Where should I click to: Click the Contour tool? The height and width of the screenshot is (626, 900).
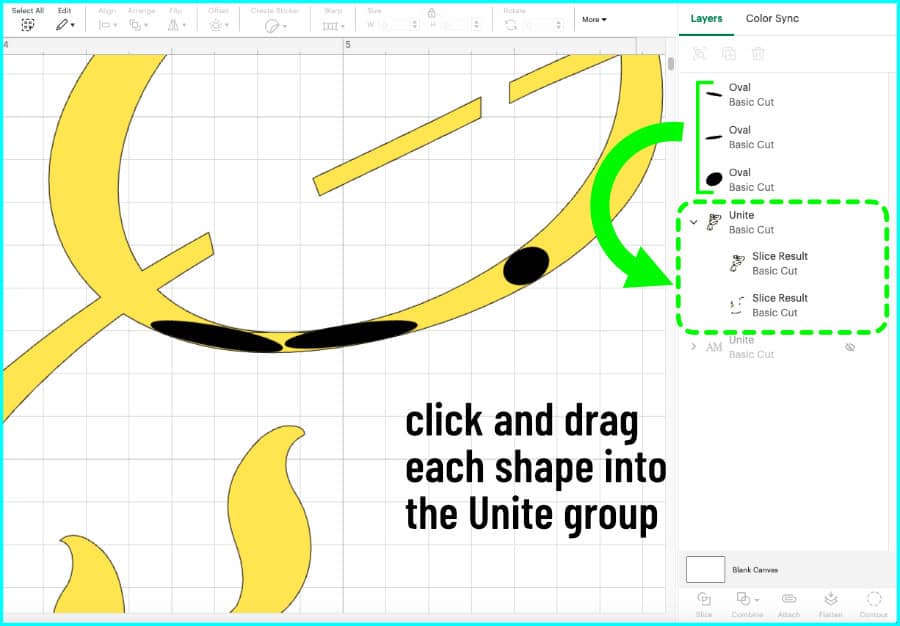coord(874,604)
